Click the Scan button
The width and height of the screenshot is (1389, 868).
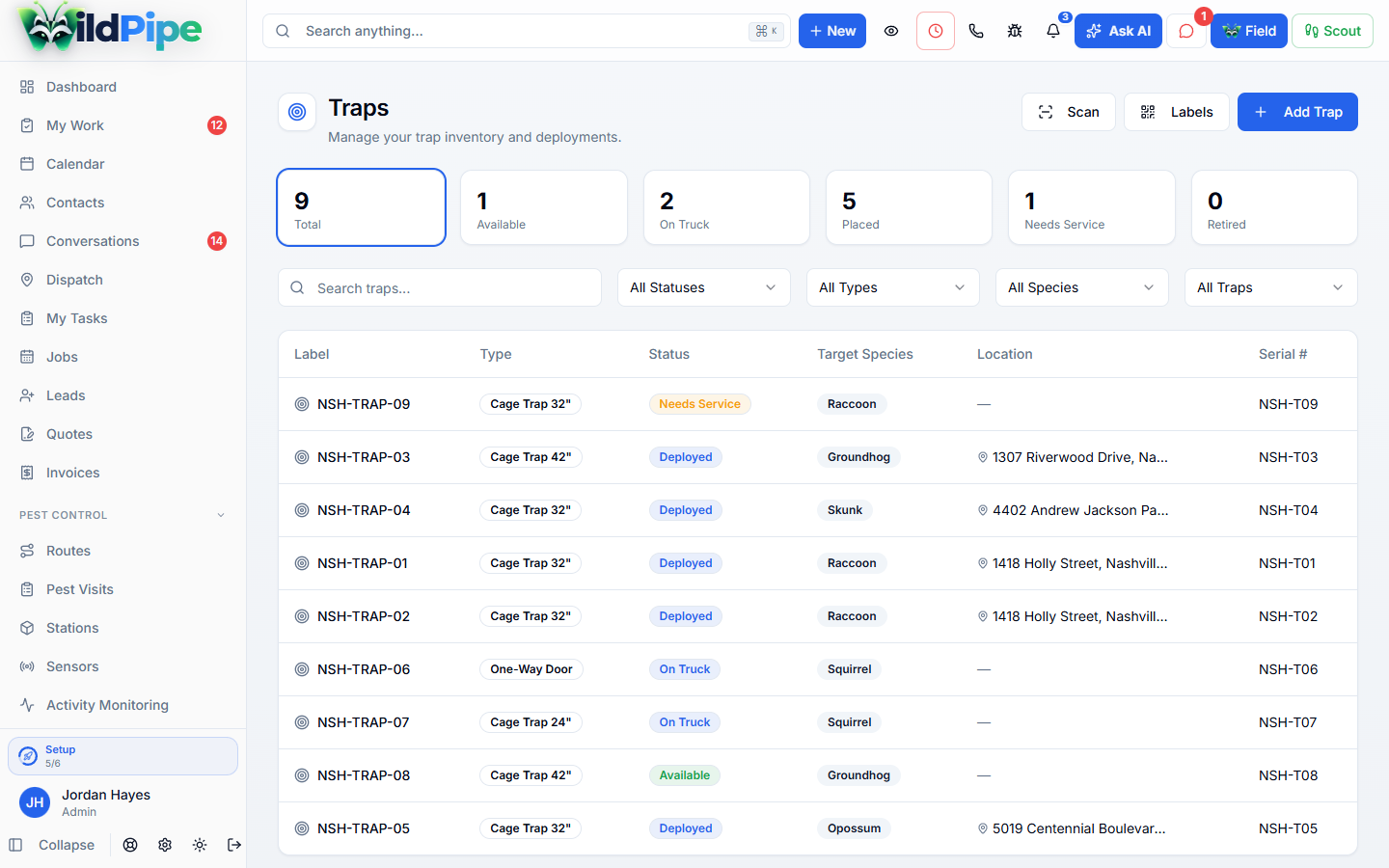(1069, 112)
